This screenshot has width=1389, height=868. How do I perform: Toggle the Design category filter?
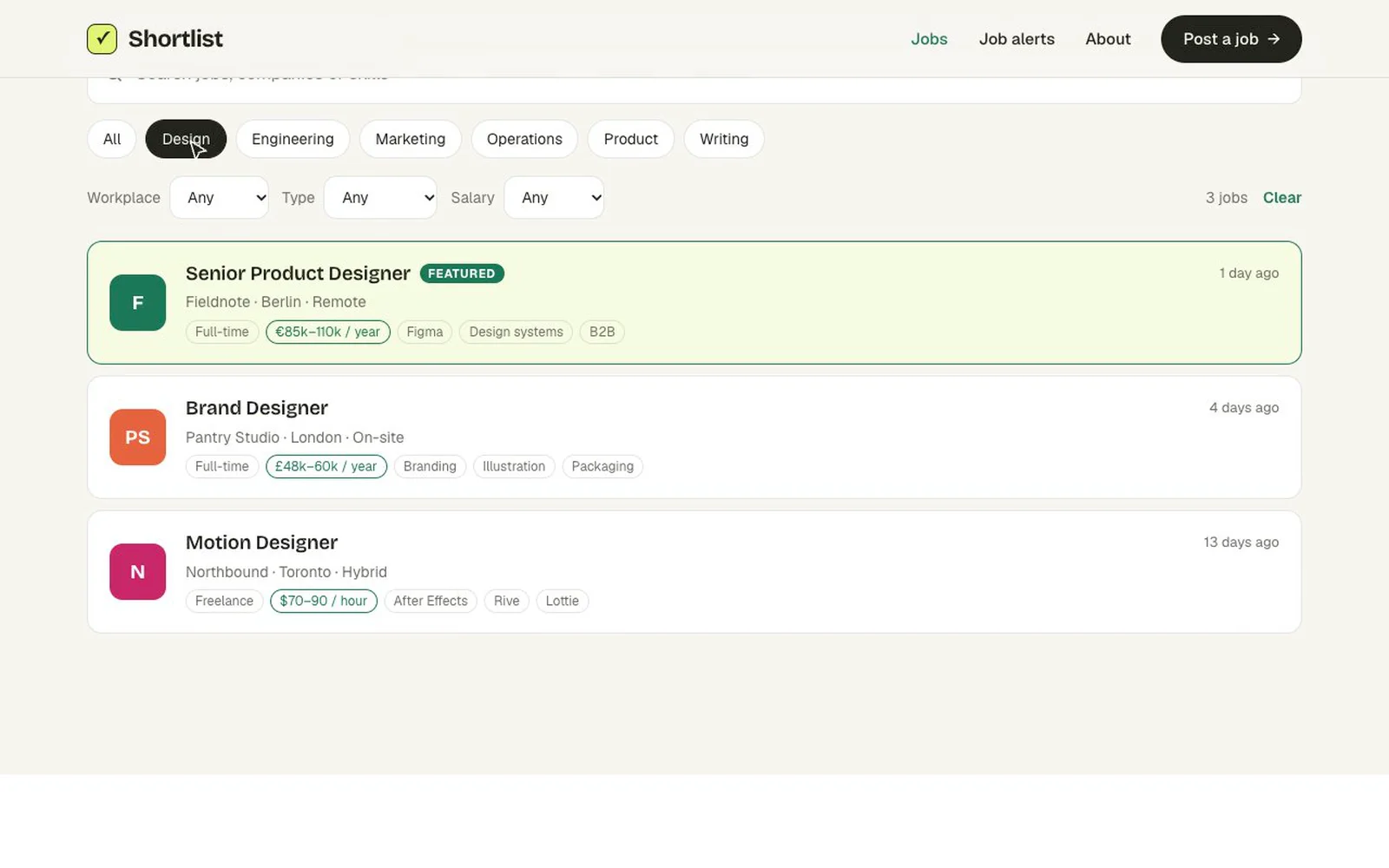point(186,139)
